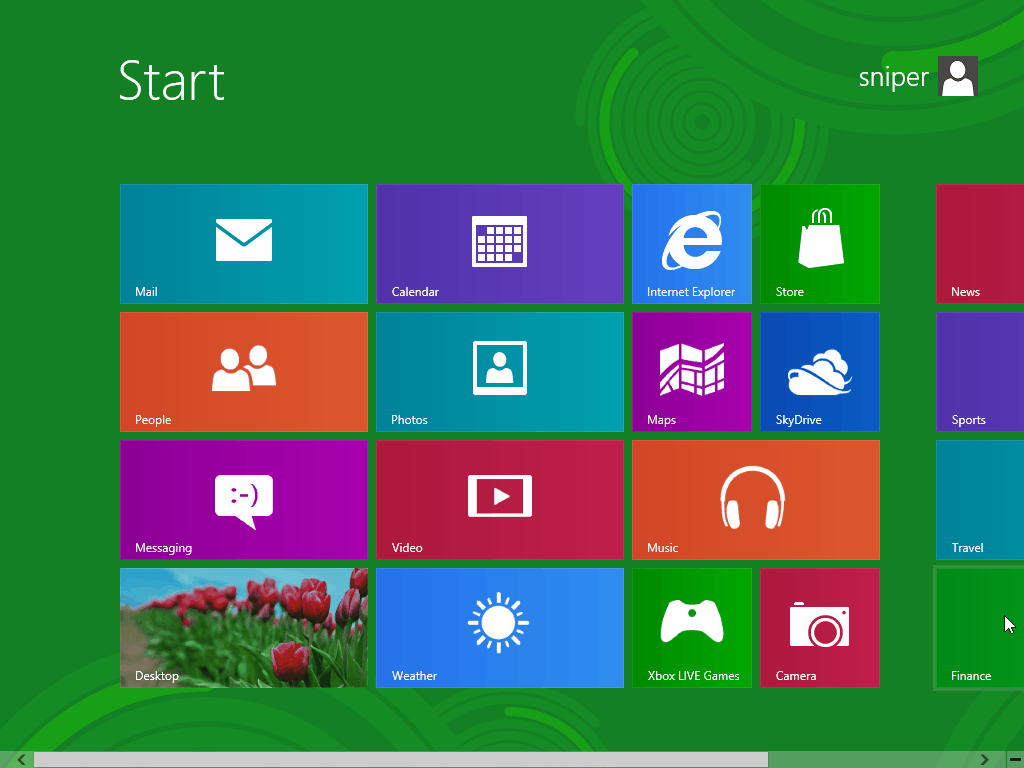Open the News tile
The image size is (1024, 768).
[x=980, y=244]
